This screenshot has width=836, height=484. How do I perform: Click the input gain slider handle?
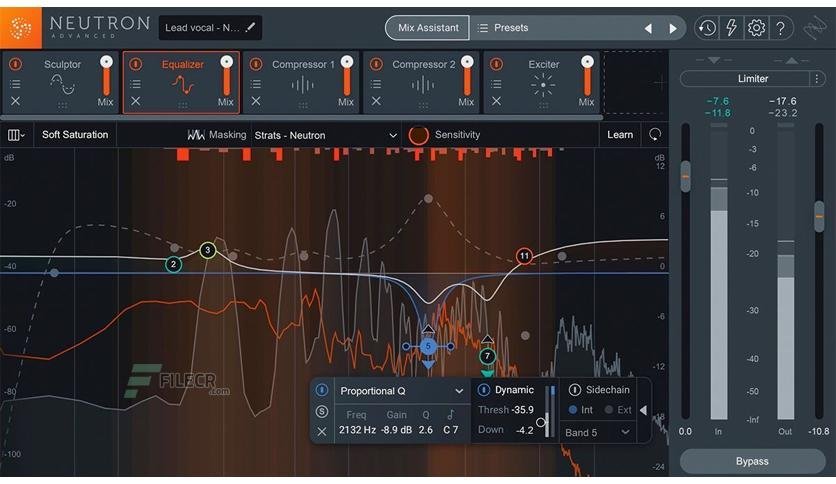coord(686,176)
